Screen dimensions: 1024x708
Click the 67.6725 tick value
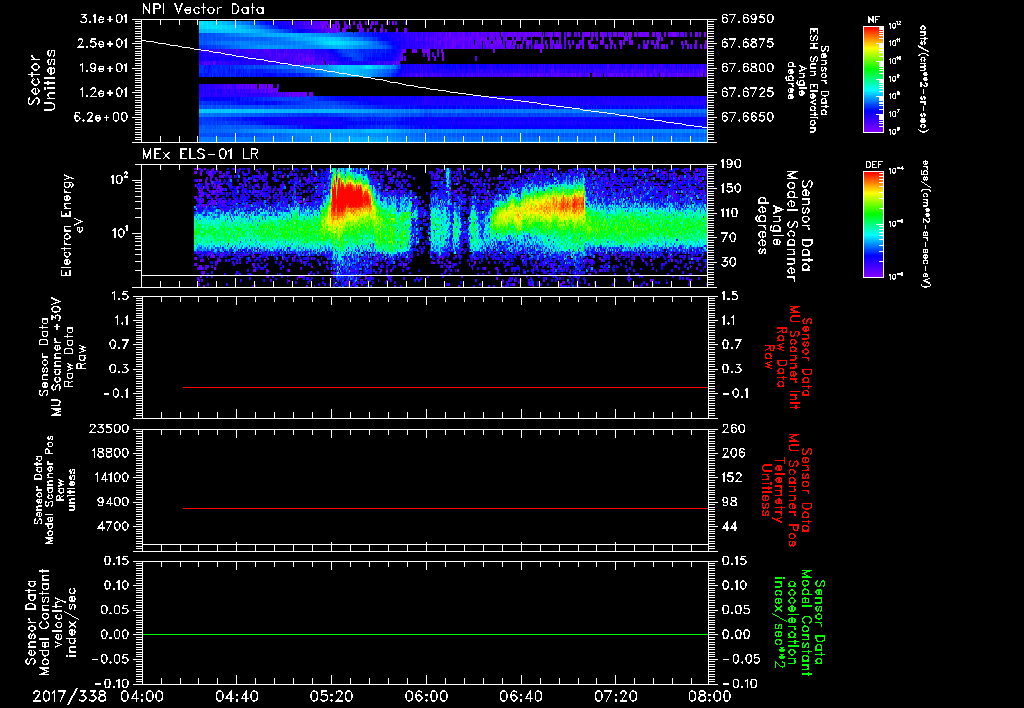click(748, 93)
